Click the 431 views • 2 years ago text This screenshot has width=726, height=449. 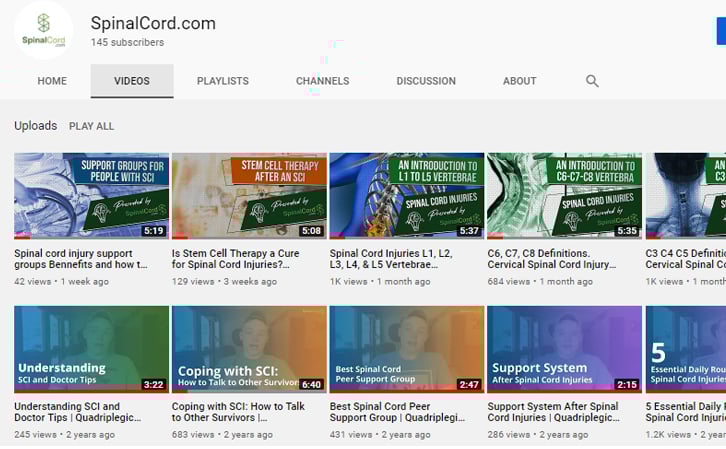[x=380, y=435]
